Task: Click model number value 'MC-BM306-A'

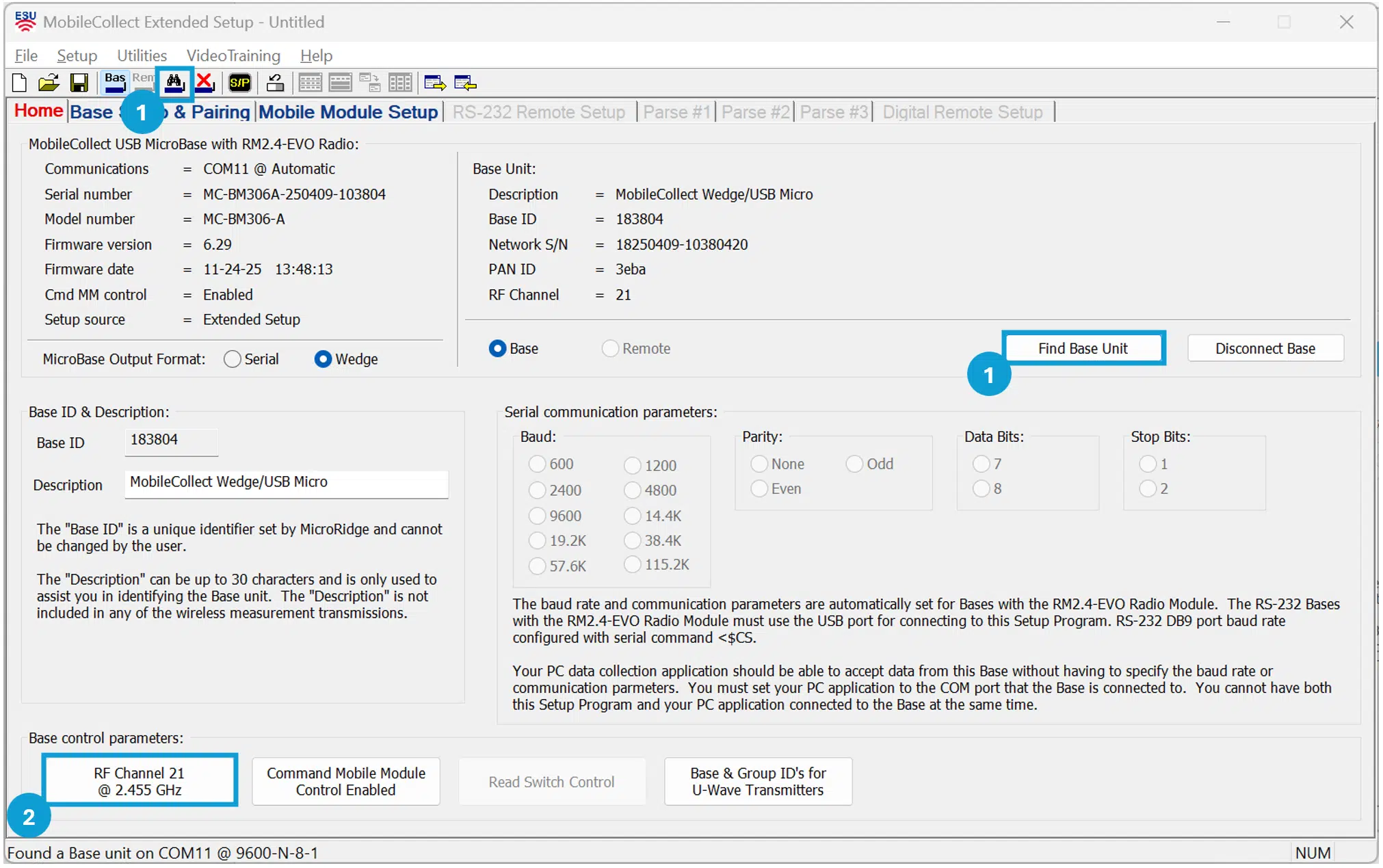Action: pos(244,219)
